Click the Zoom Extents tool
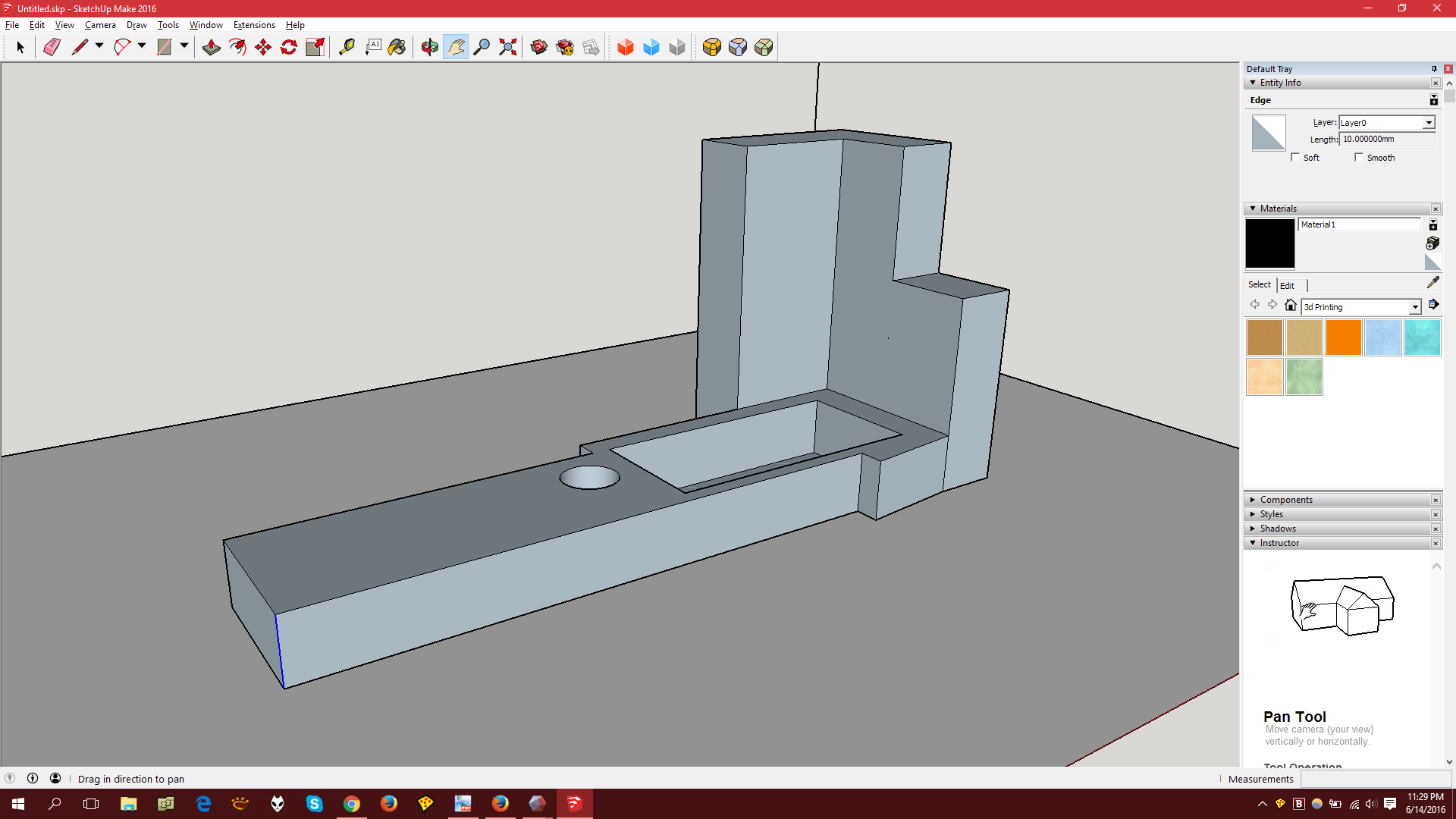The image size is (1456, 819). pyautogui.click(x=508, y=47)
